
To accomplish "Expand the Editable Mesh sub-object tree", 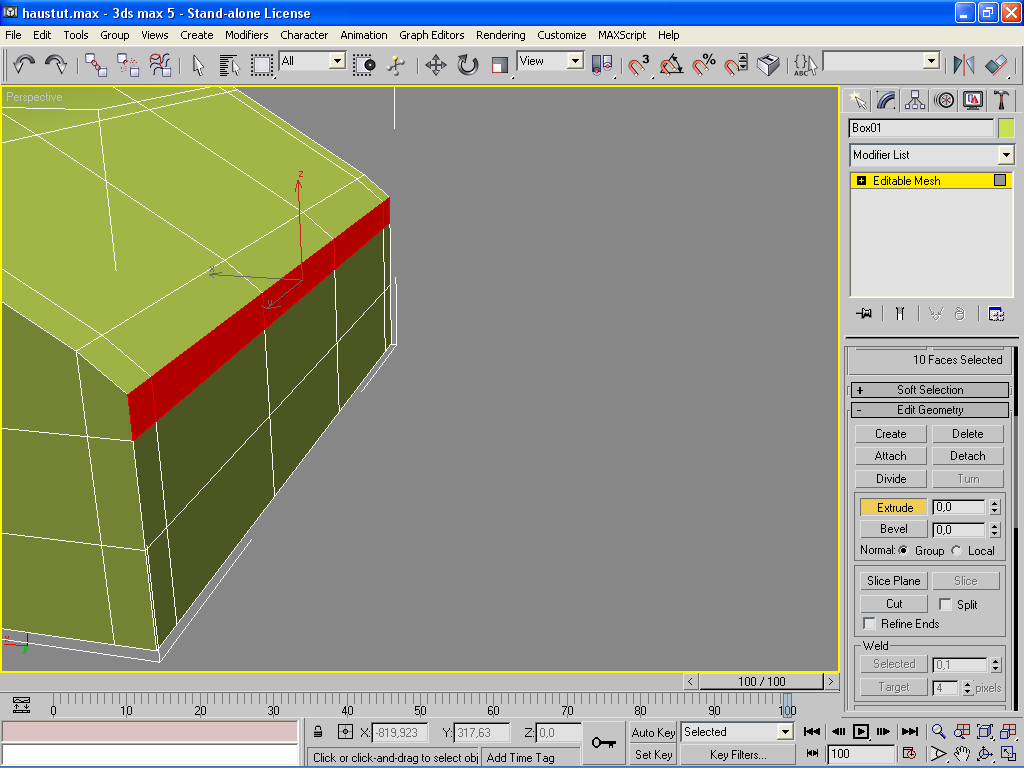I will [861, 181].
